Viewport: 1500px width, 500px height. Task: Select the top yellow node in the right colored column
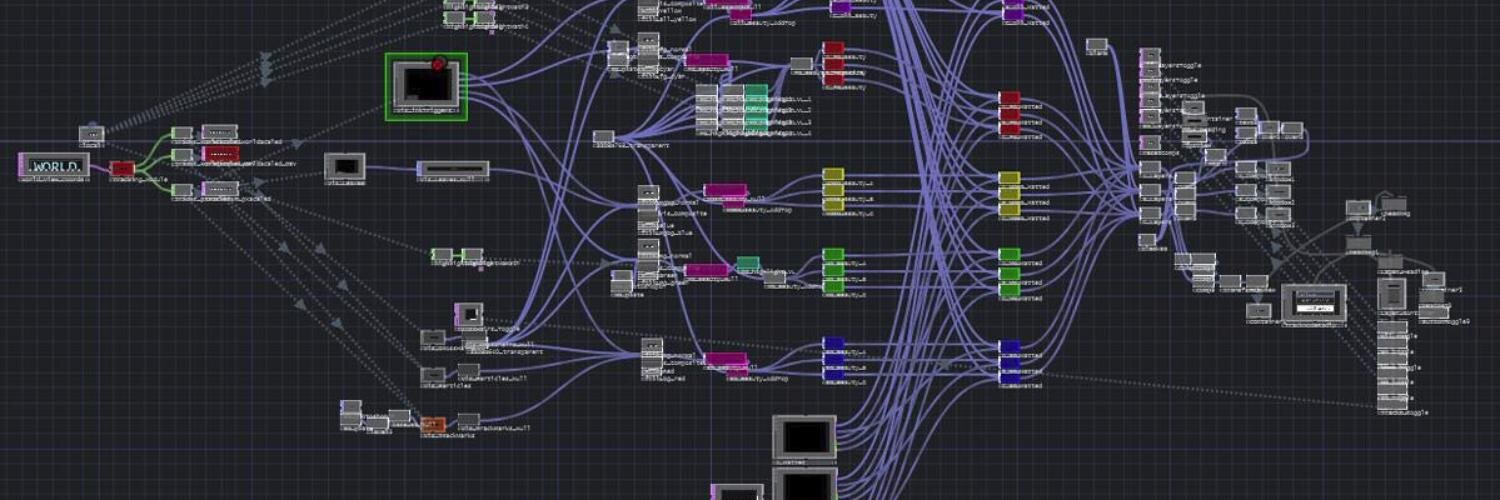1010,178
